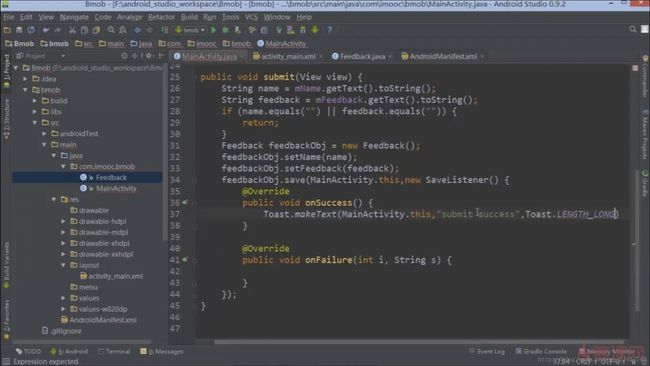Viewport: 650px width, 366px height.
Task: Click the MainActivity breadcrumb
Action: point(281,44)
